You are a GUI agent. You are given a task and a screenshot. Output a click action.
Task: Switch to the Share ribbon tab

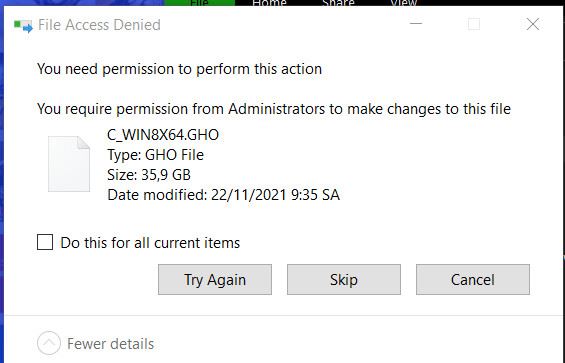(x=338, y=3)
